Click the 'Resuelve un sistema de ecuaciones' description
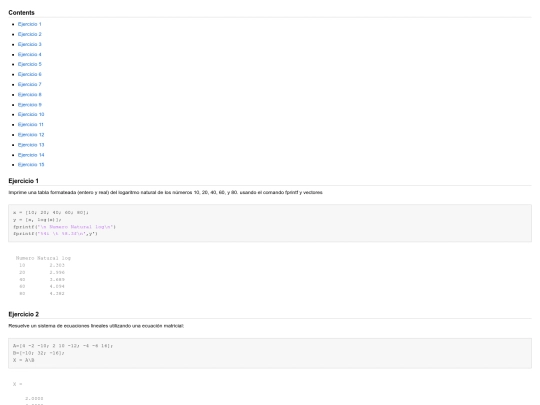This screenshot has width=540, height=405. pyautogui.click(x=96, y=326)
